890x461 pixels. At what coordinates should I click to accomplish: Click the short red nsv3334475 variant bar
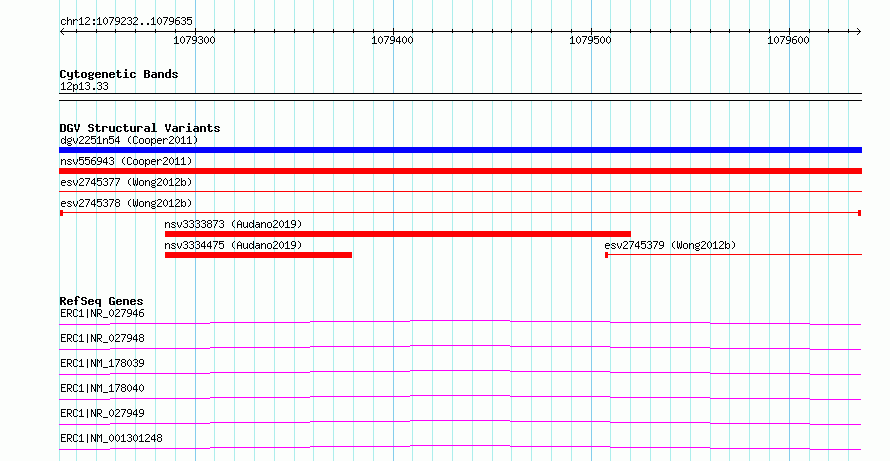pyautogui.click(x=258, y=255)
